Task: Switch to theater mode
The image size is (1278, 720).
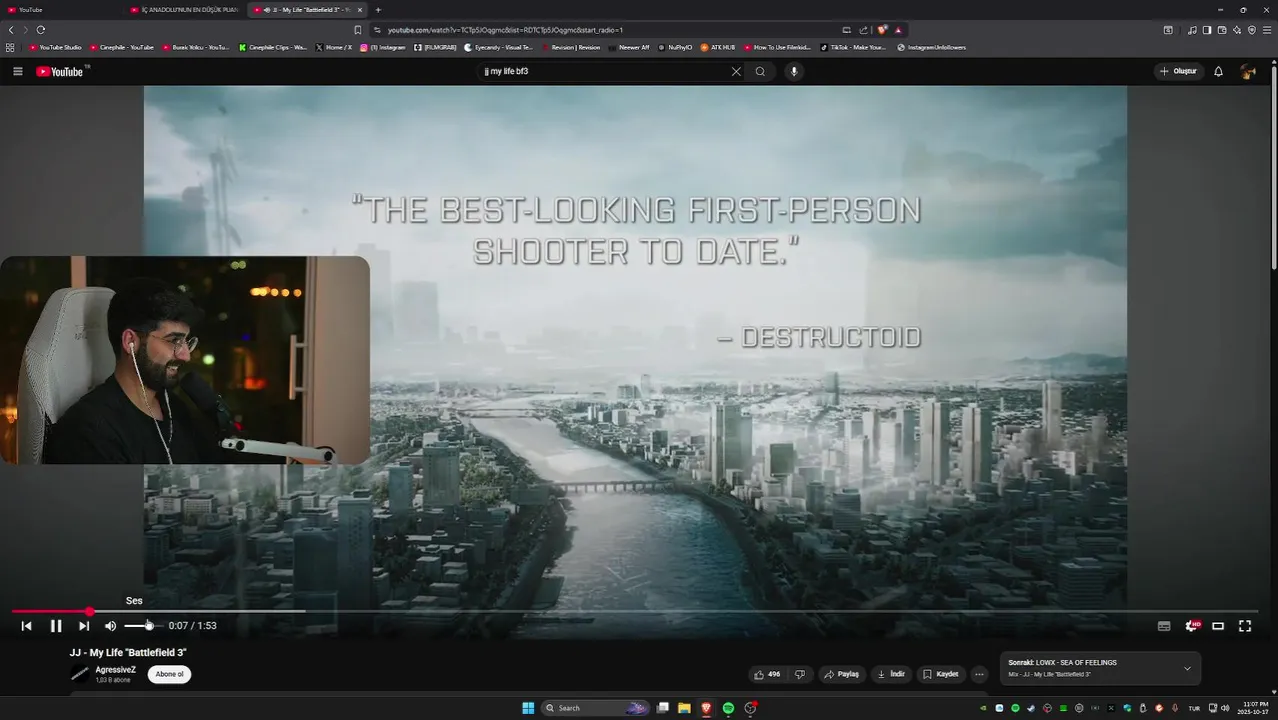Action: [x=1218, y=626]
